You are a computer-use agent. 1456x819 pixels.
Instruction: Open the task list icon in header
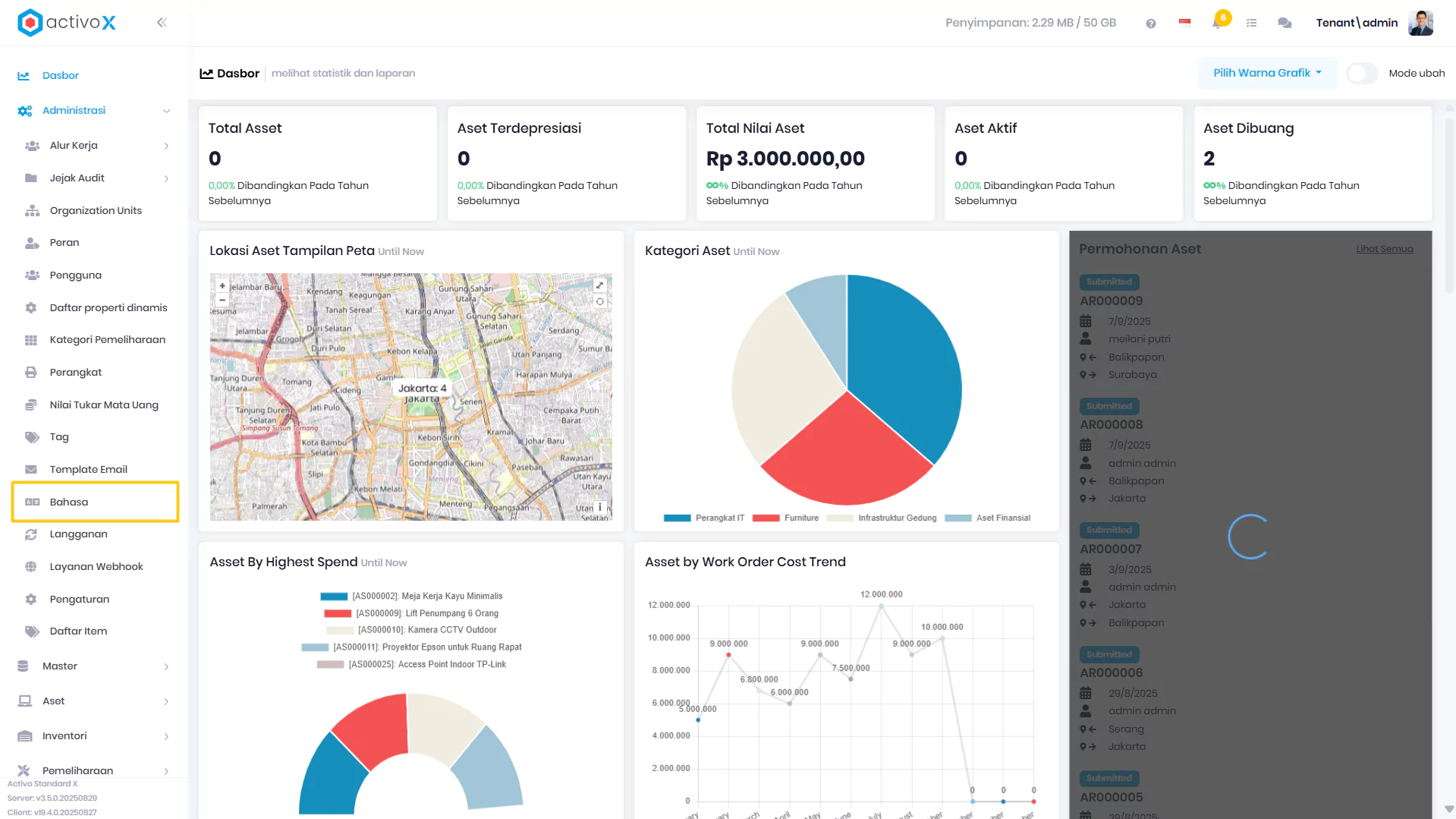click(x=1252, y=23)
